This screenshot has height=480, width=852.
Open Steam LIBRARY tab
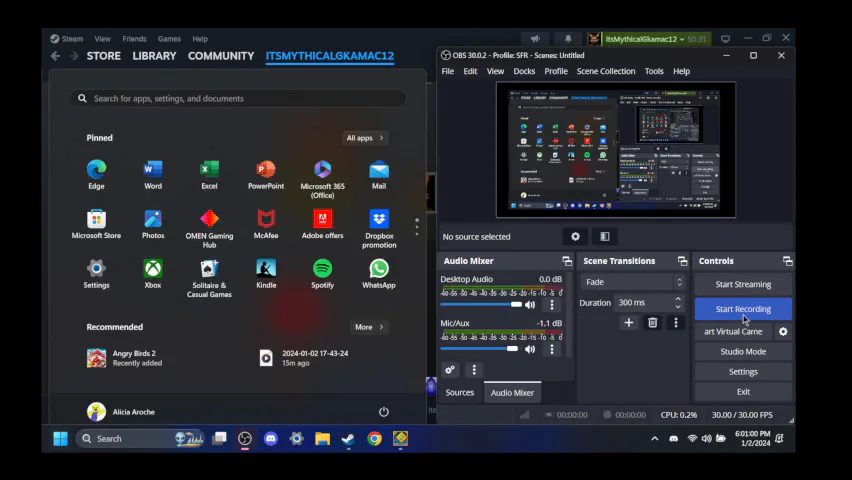pyautogui.click(x=154, y=56)
